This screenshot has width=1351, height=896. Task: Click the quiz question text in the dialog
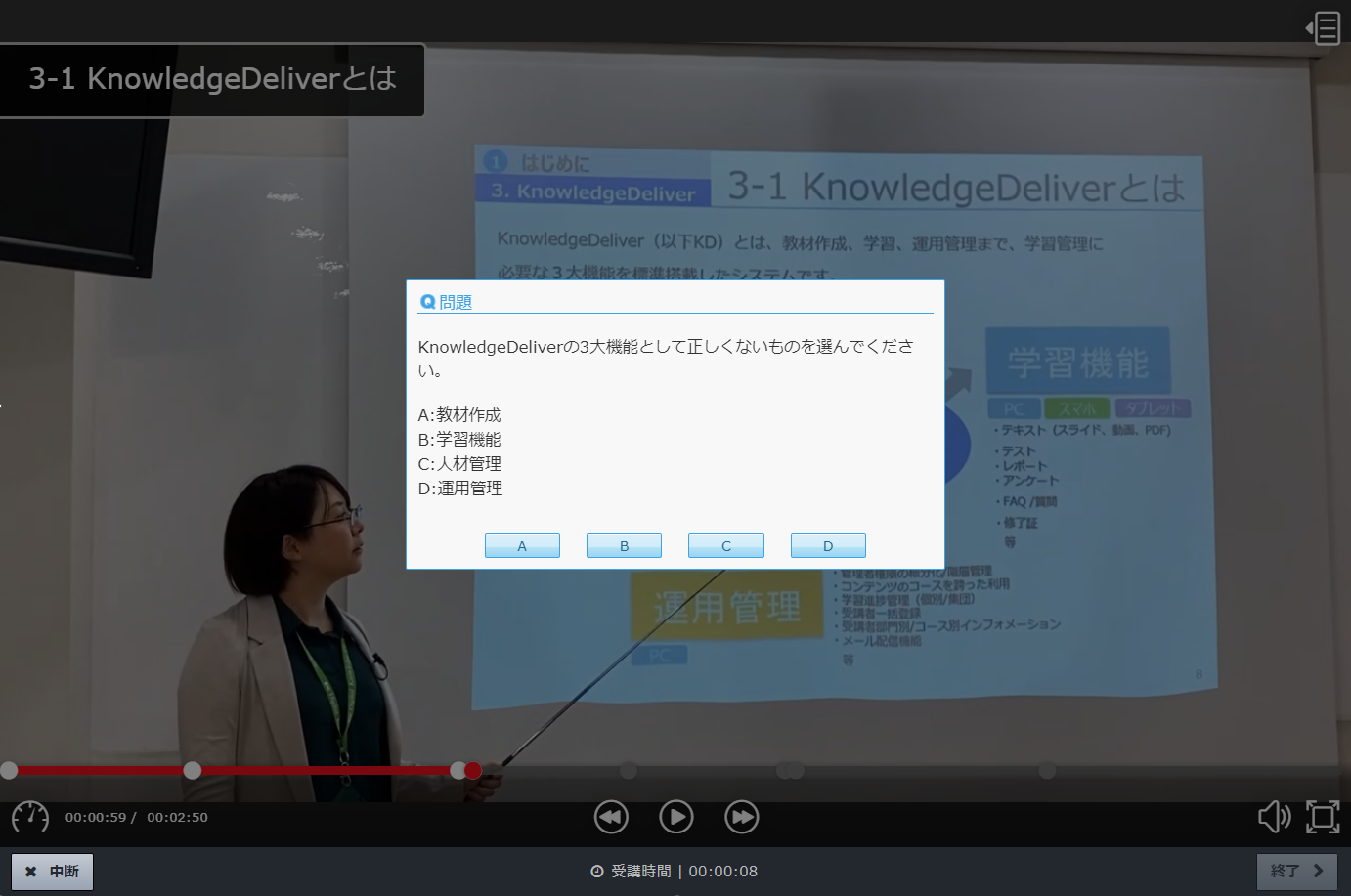pyautogui.click(x=666, y=358)
